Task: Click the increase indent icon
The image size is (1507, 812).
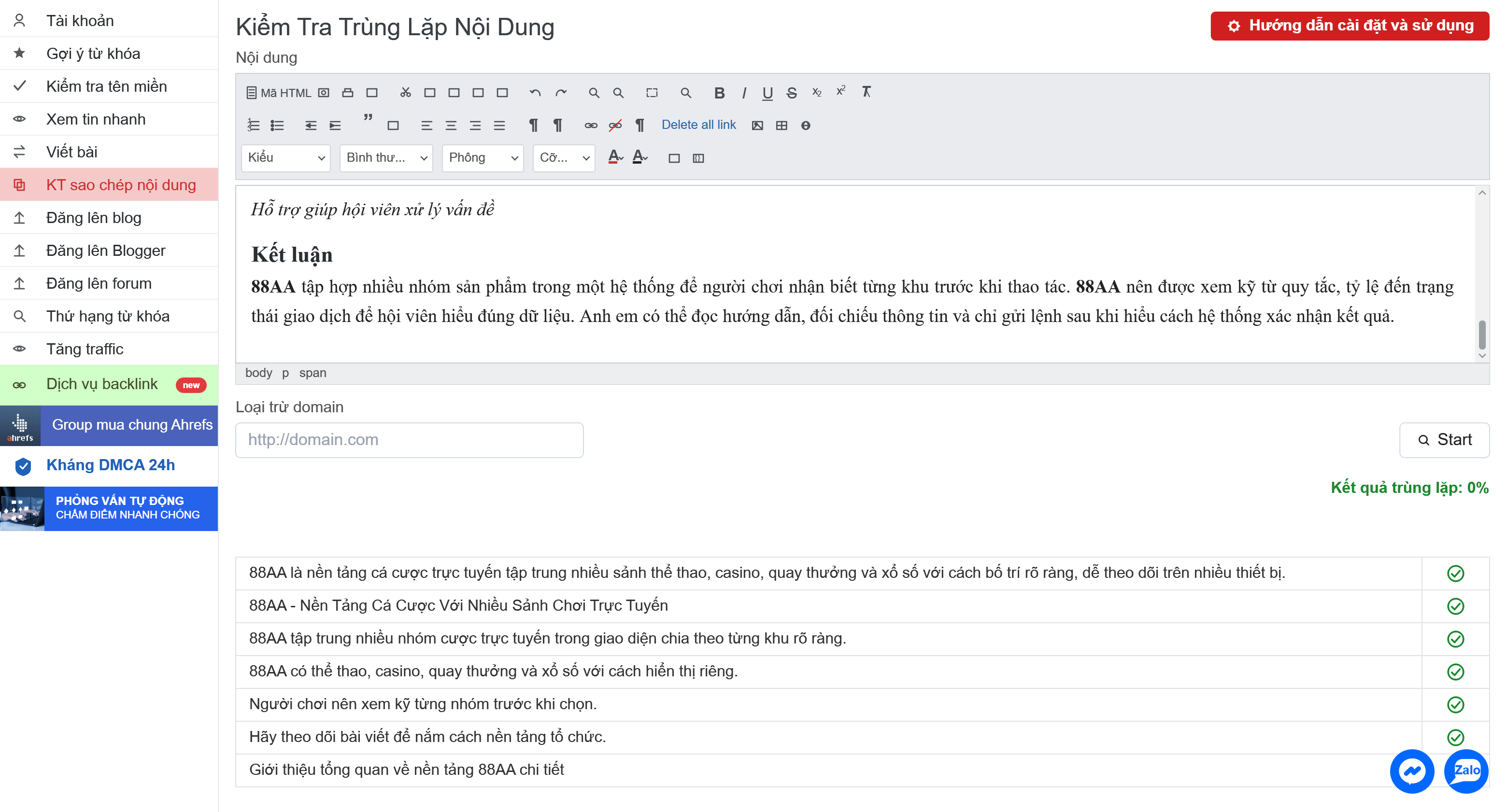Action: [x=335, y=125]
